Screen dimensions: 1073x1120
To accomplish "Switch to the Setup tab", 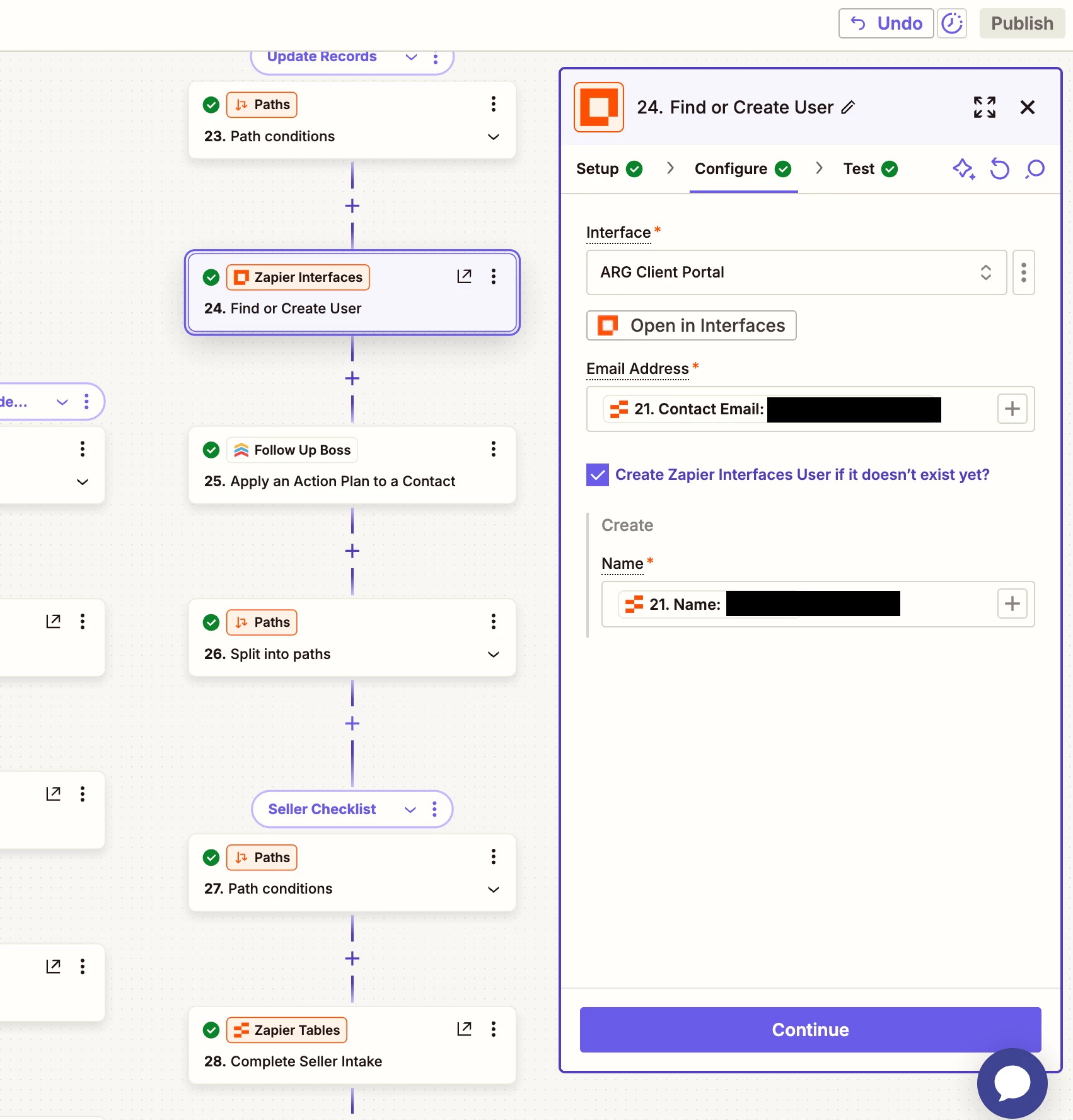I will click(609, 169).
